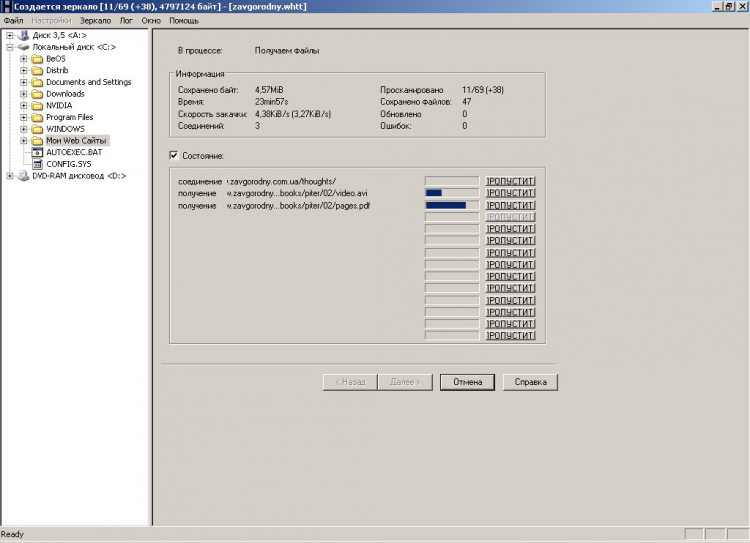Open the Лог menu
Image resolution: width=750 pixels, height=543 pixels.
pyautogui.click(x=126, y=21)
